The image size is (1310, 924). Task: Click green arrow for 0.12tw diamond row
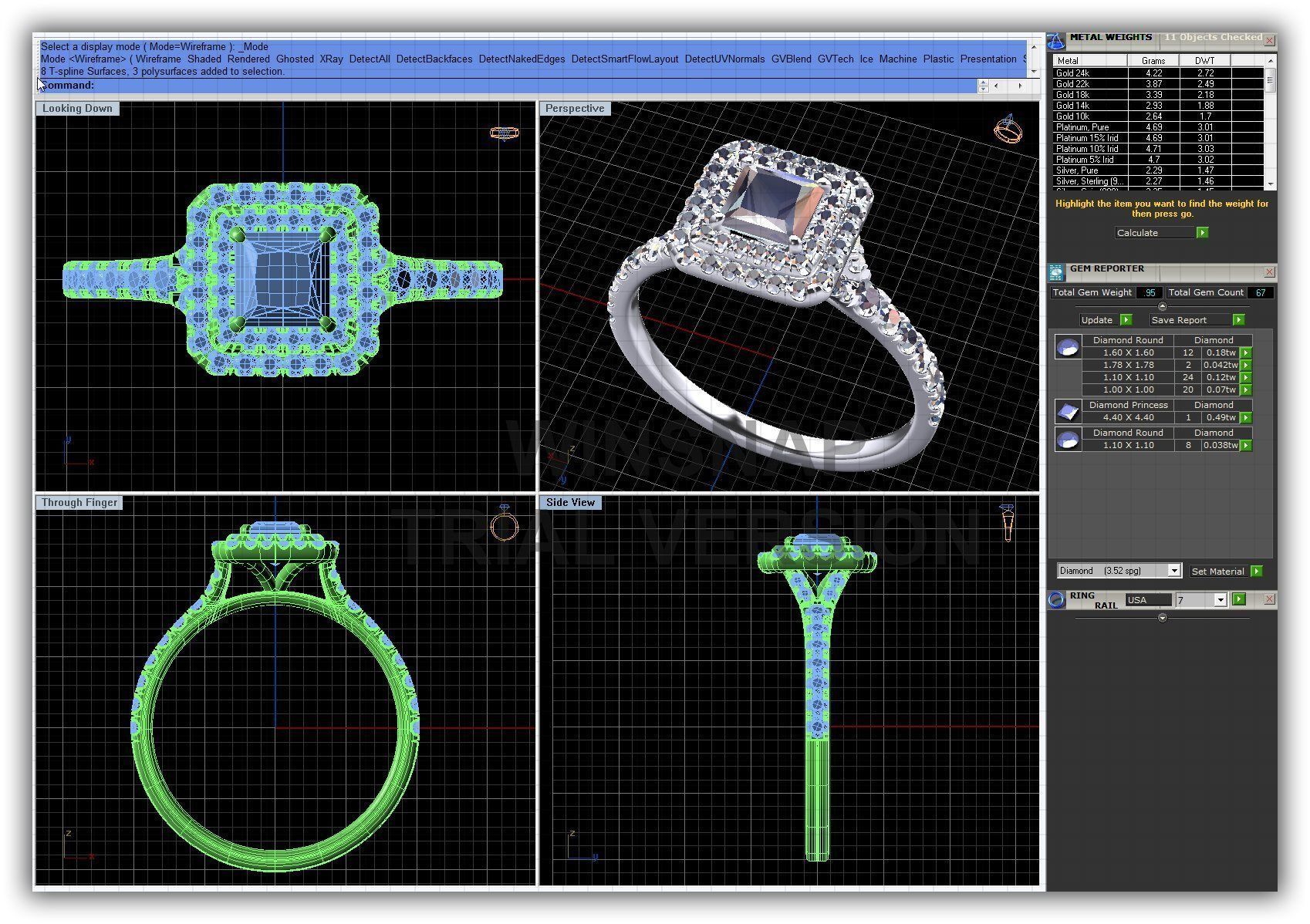coord(1246,377)
